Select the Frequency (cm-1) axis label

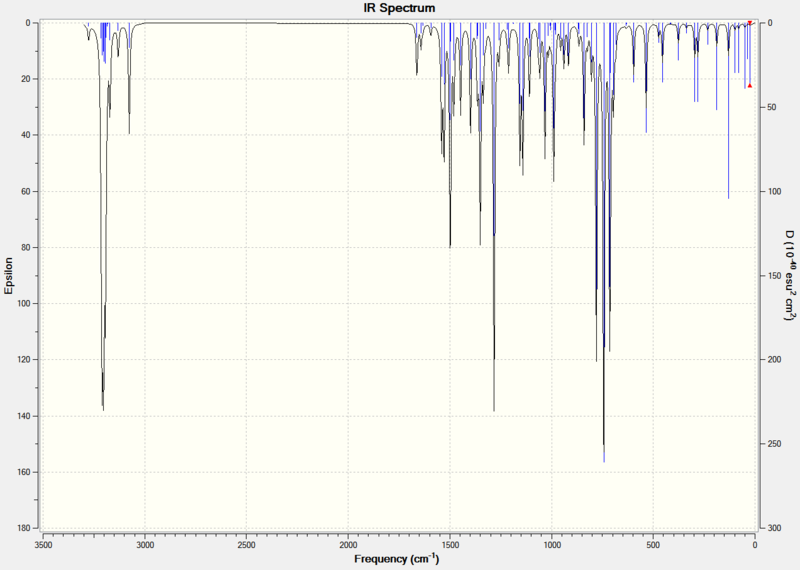[396, 558]
